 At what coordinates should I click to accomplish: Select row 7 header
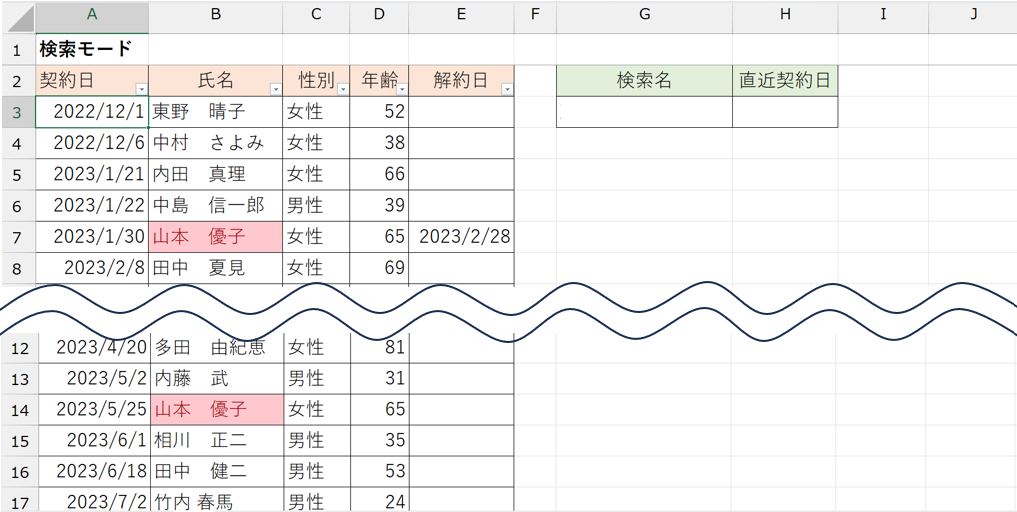(18, 237)
